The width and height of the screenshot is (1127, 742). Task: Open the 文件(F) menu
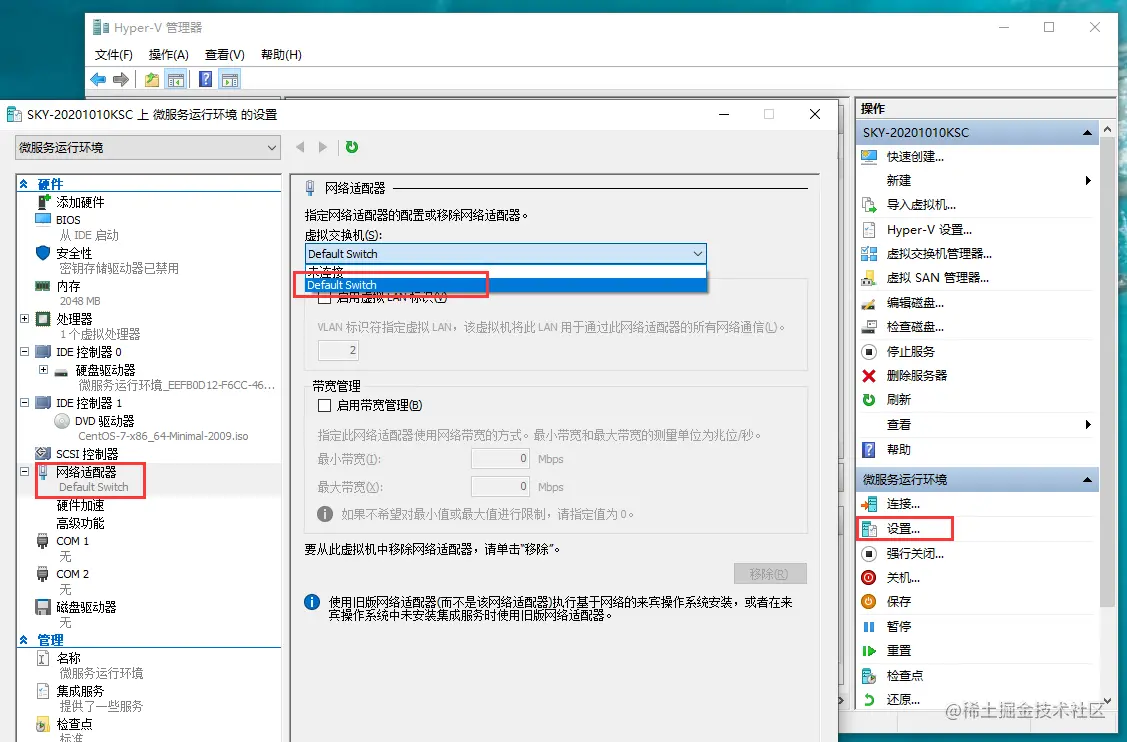[114, 55]
